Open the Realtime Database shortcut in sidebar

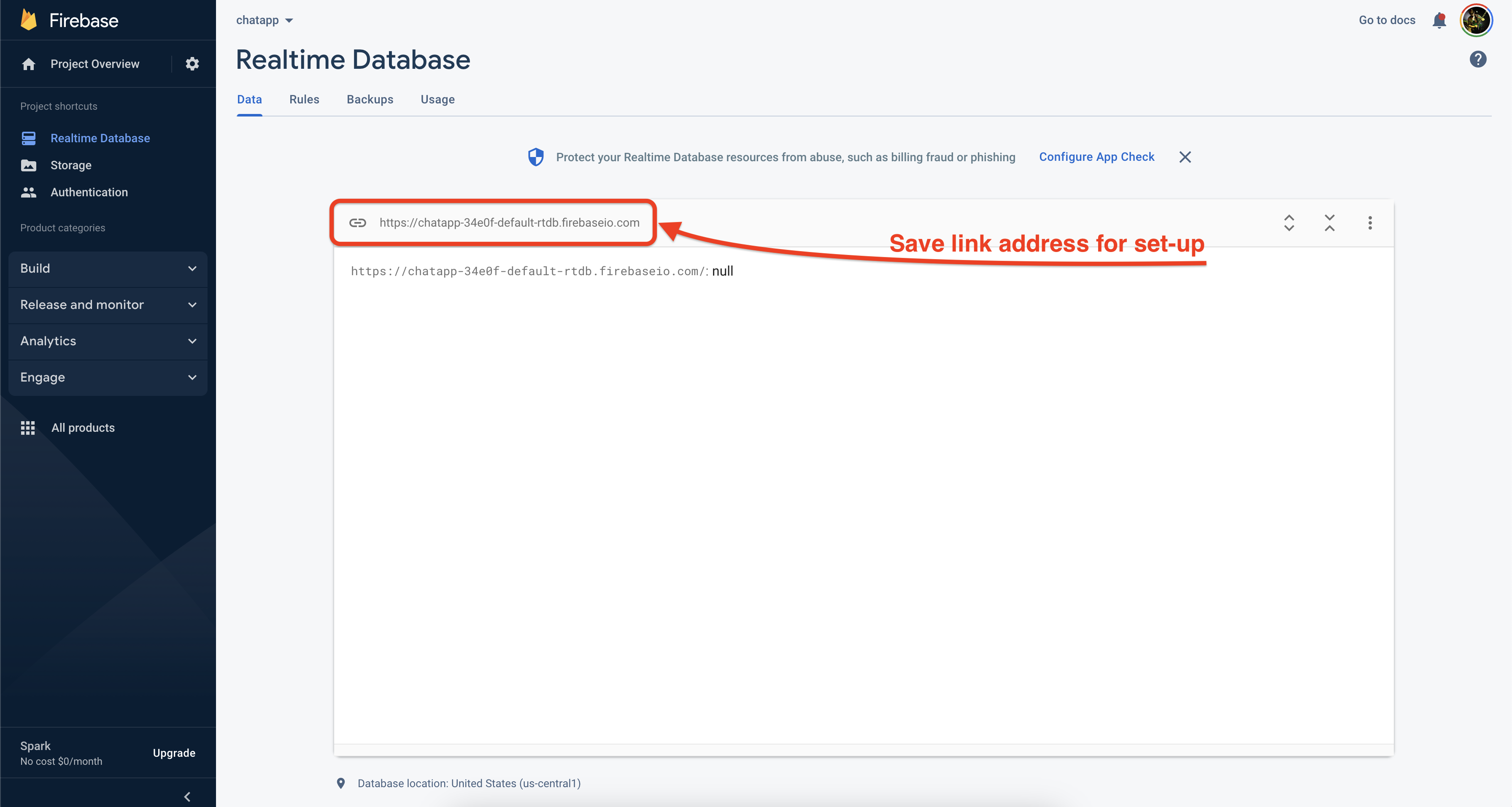tap(100, 138)
